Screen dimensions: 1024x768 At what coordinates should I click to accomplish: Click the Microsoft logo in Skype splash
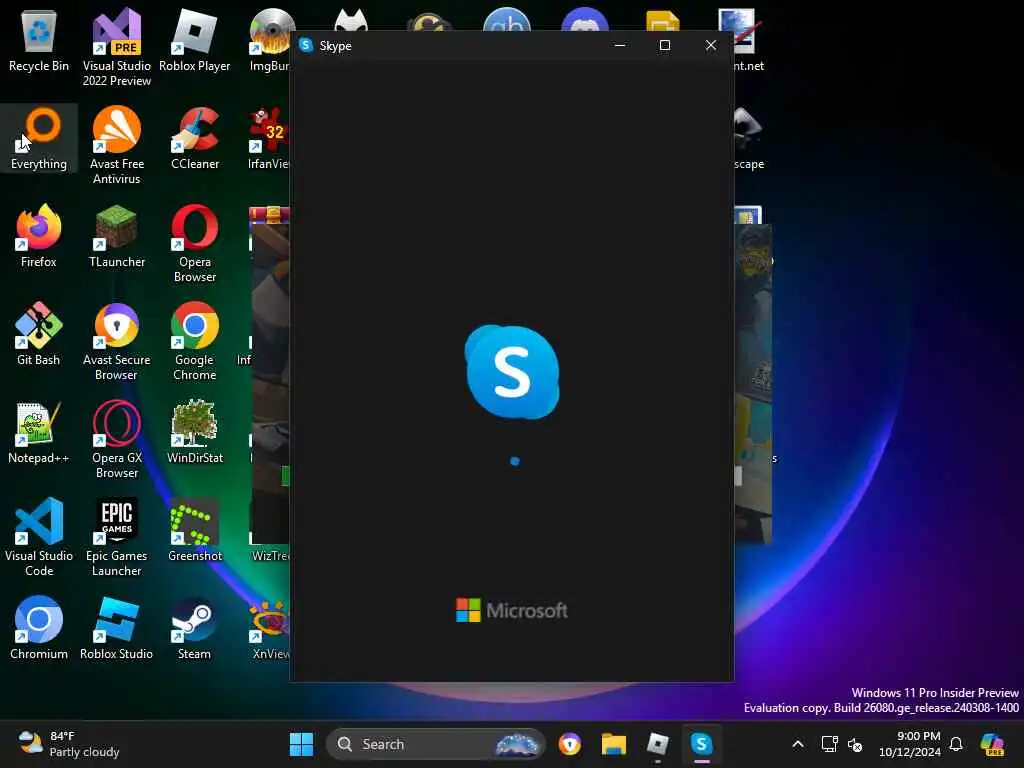511,611
